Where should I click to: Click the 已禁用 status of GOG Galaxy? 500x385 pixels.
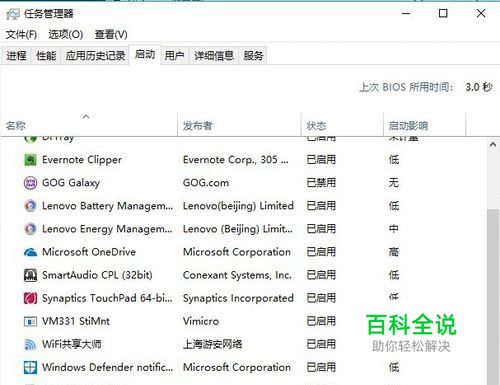pos(321,183)
